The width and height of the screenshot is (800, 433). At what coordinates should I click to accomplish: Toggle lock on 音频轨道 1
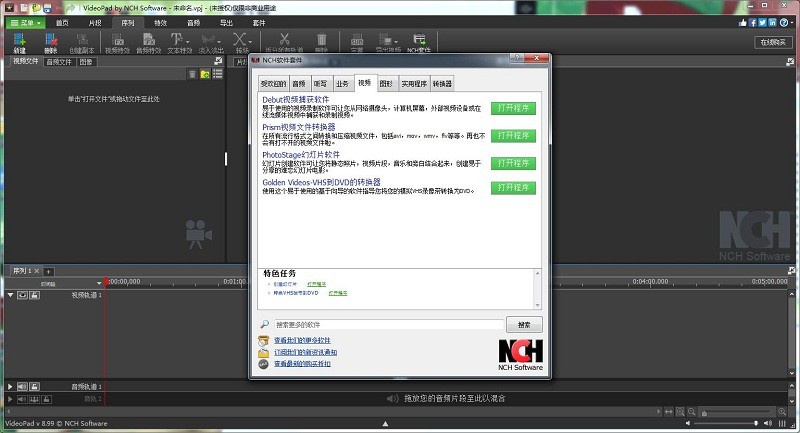click(34, 387)
